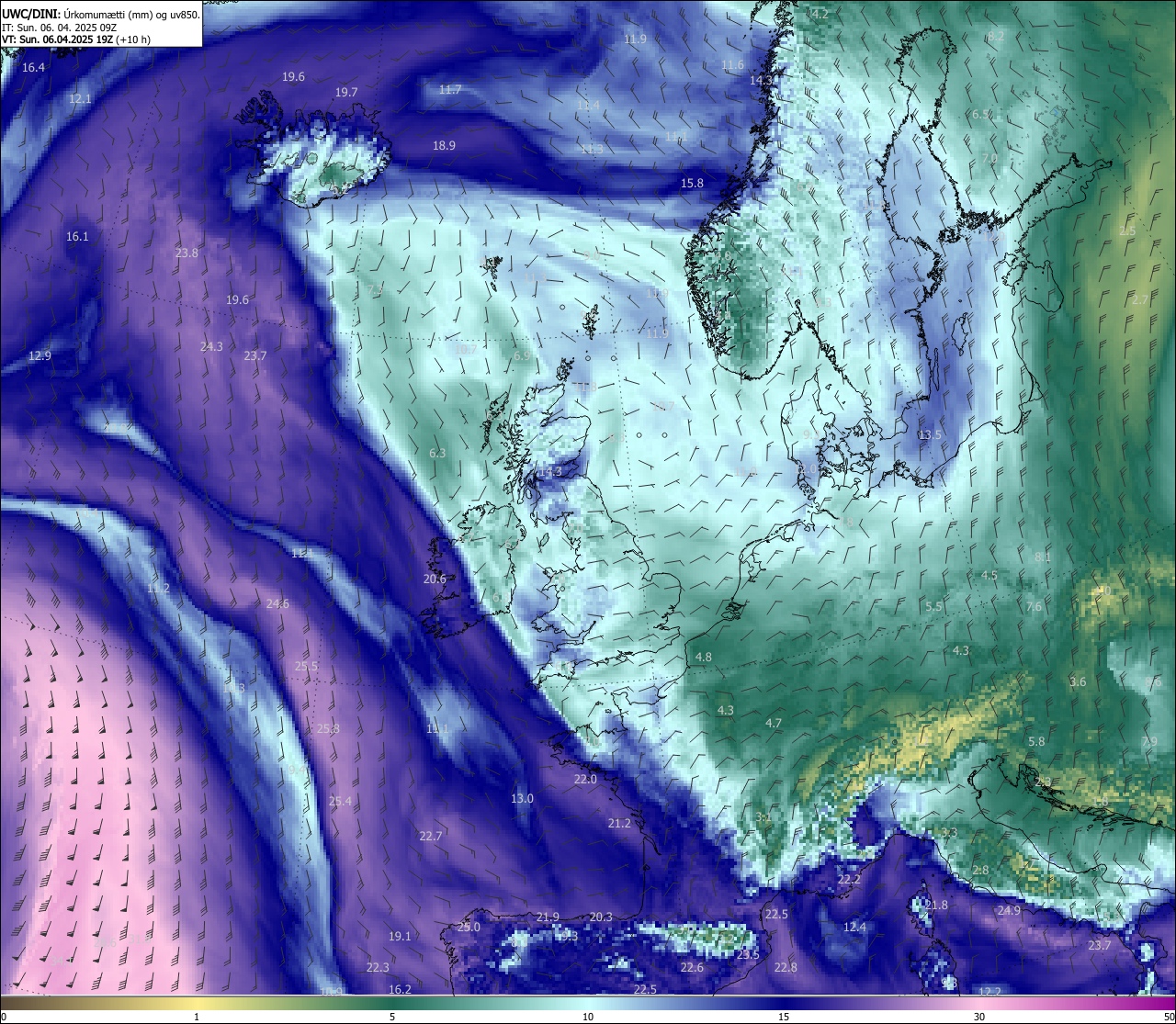
Task: Select the 25.8 value label
Action: coord(328,729)
